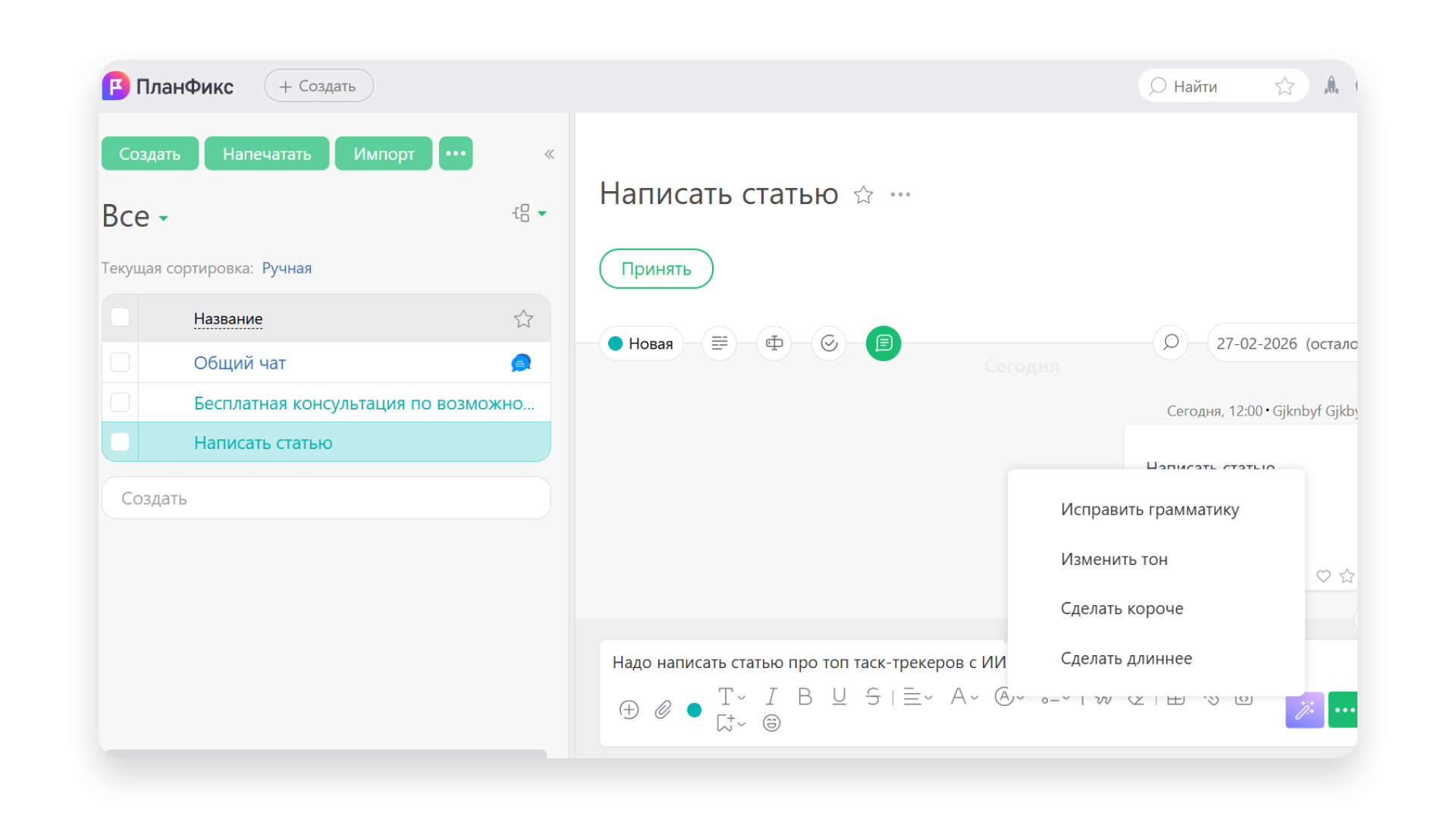1456x819 pixels.
Task: Open the insert plus icon in the comment editor
Action: (x=629, y=710)
